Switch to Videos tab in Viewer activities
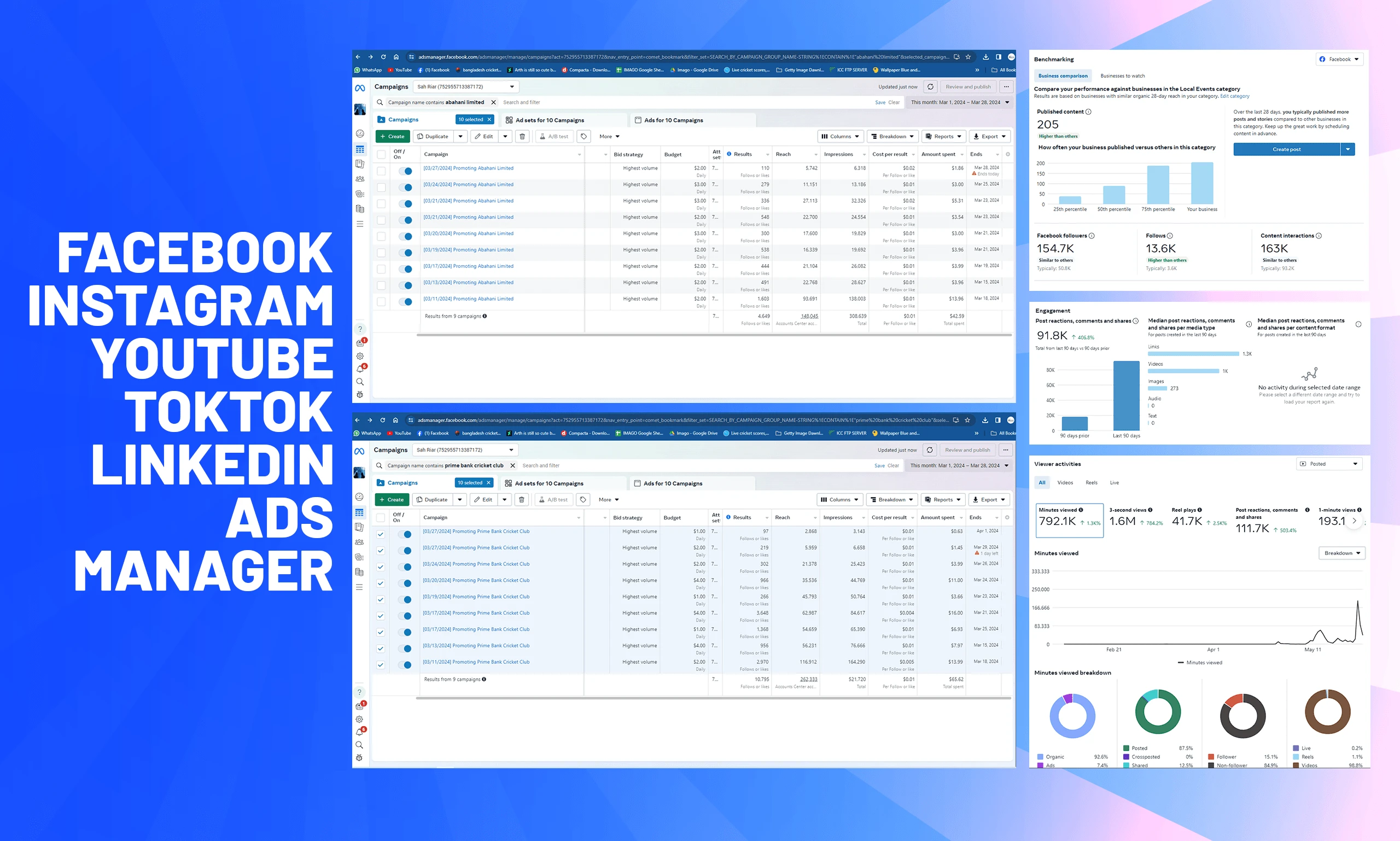1400x841 pixels. (1065, 483)
